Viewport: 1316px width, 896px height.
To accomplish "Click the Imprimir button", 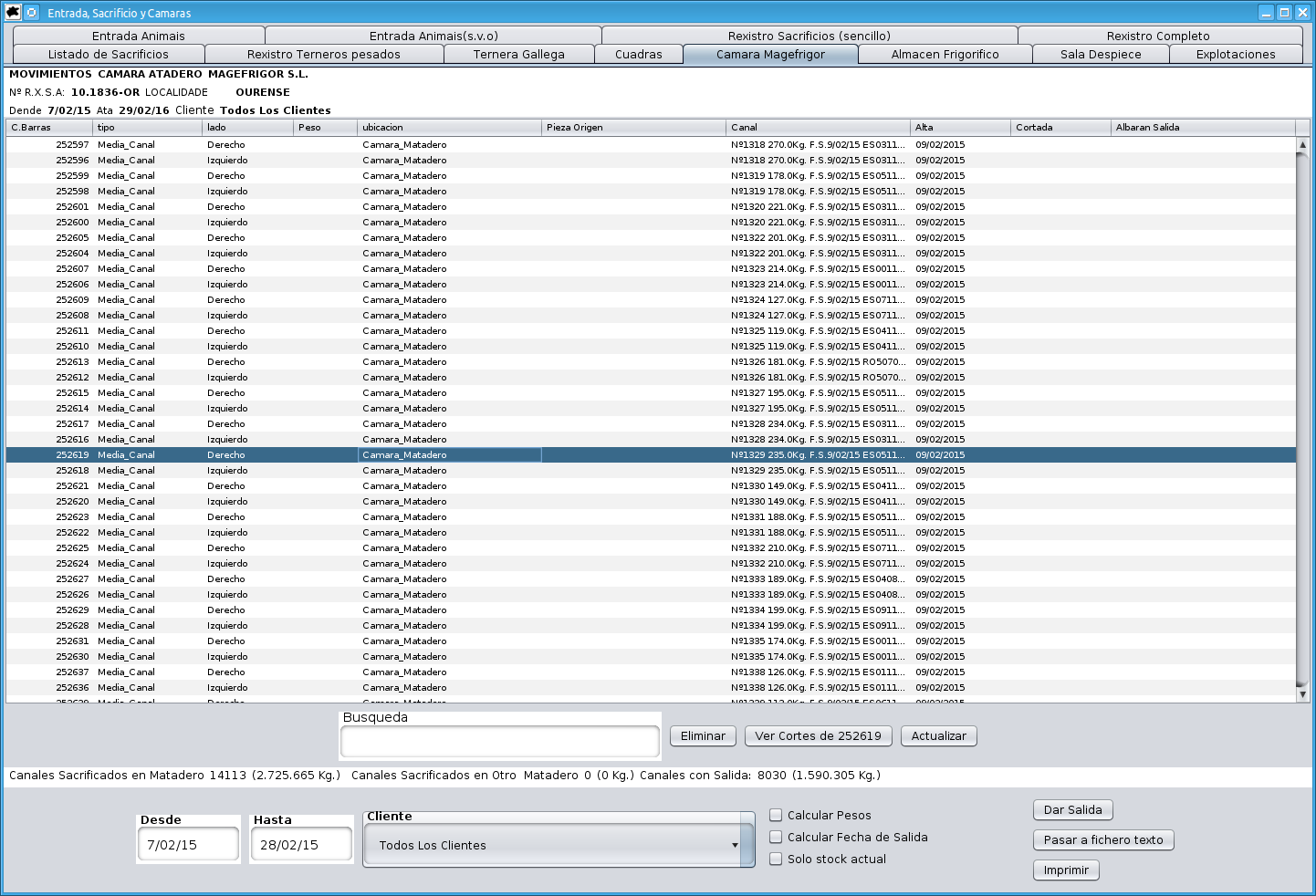I will pos(1066,870).
